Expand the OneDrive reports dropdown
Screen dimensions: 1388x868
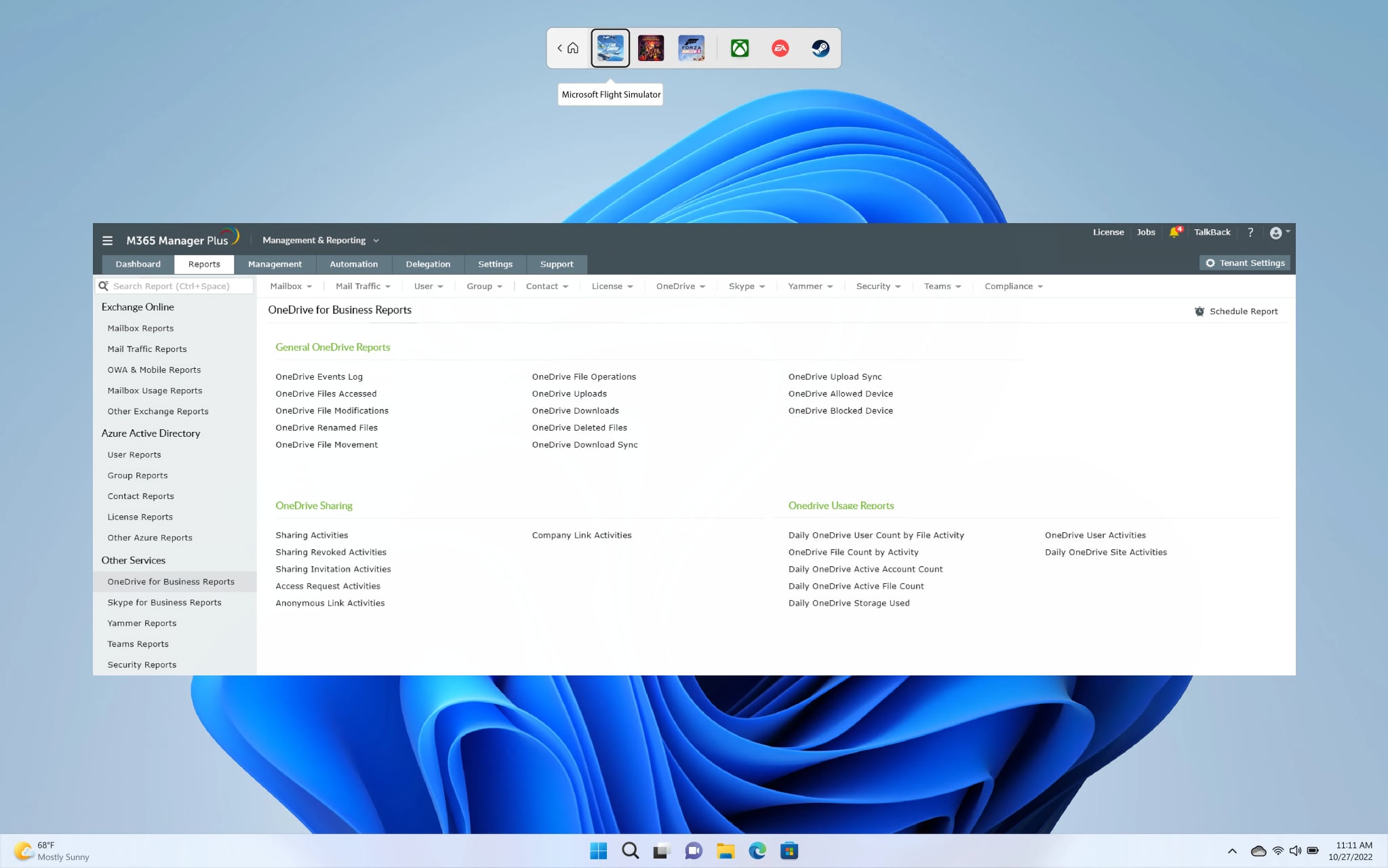pos(680,286)
